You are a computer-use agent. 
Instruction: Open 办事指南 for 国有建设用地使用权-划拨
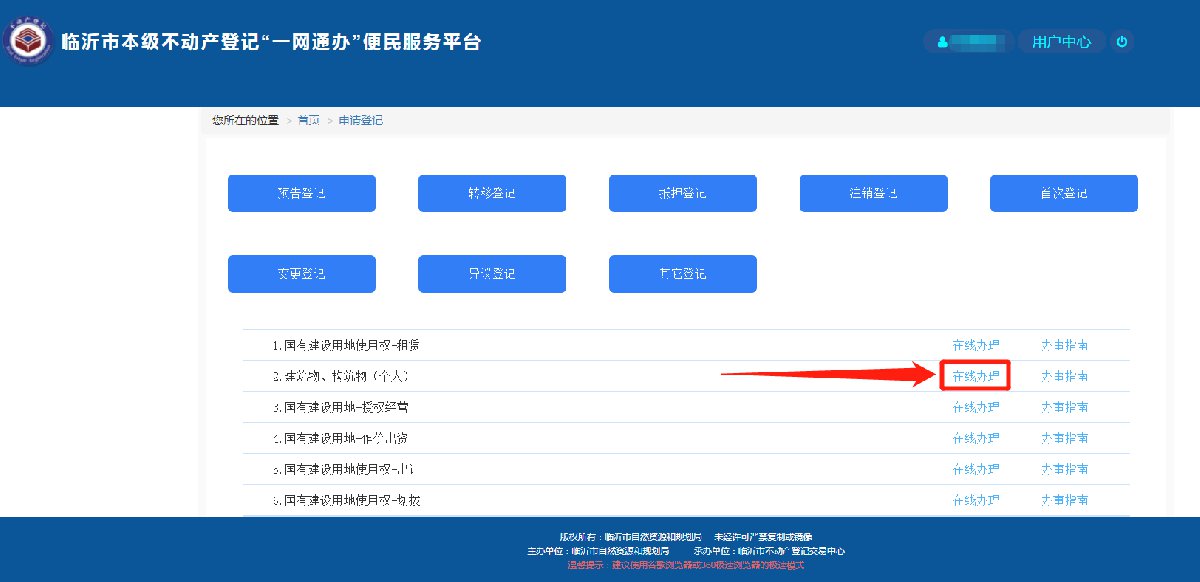tap(1064, 500)
